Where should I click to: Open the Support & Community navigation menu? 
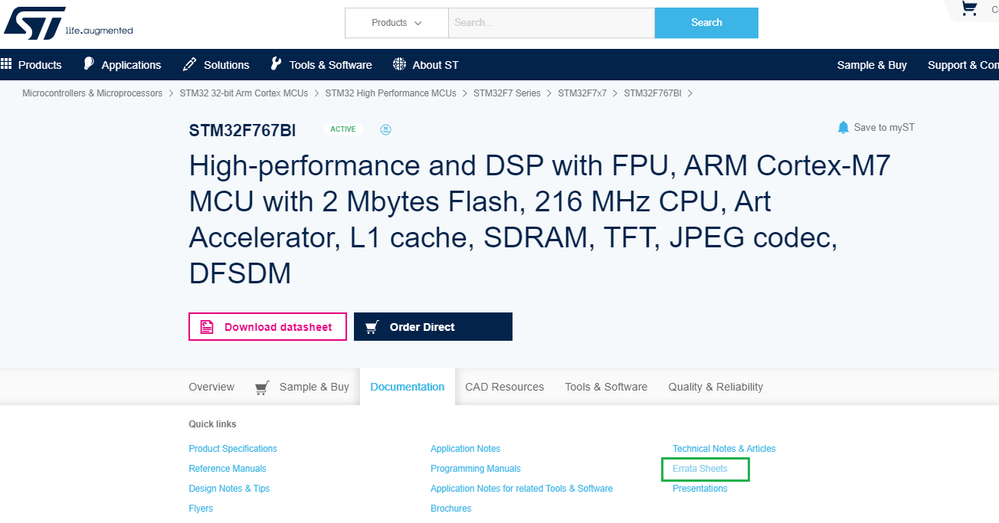tap(963, 65)
